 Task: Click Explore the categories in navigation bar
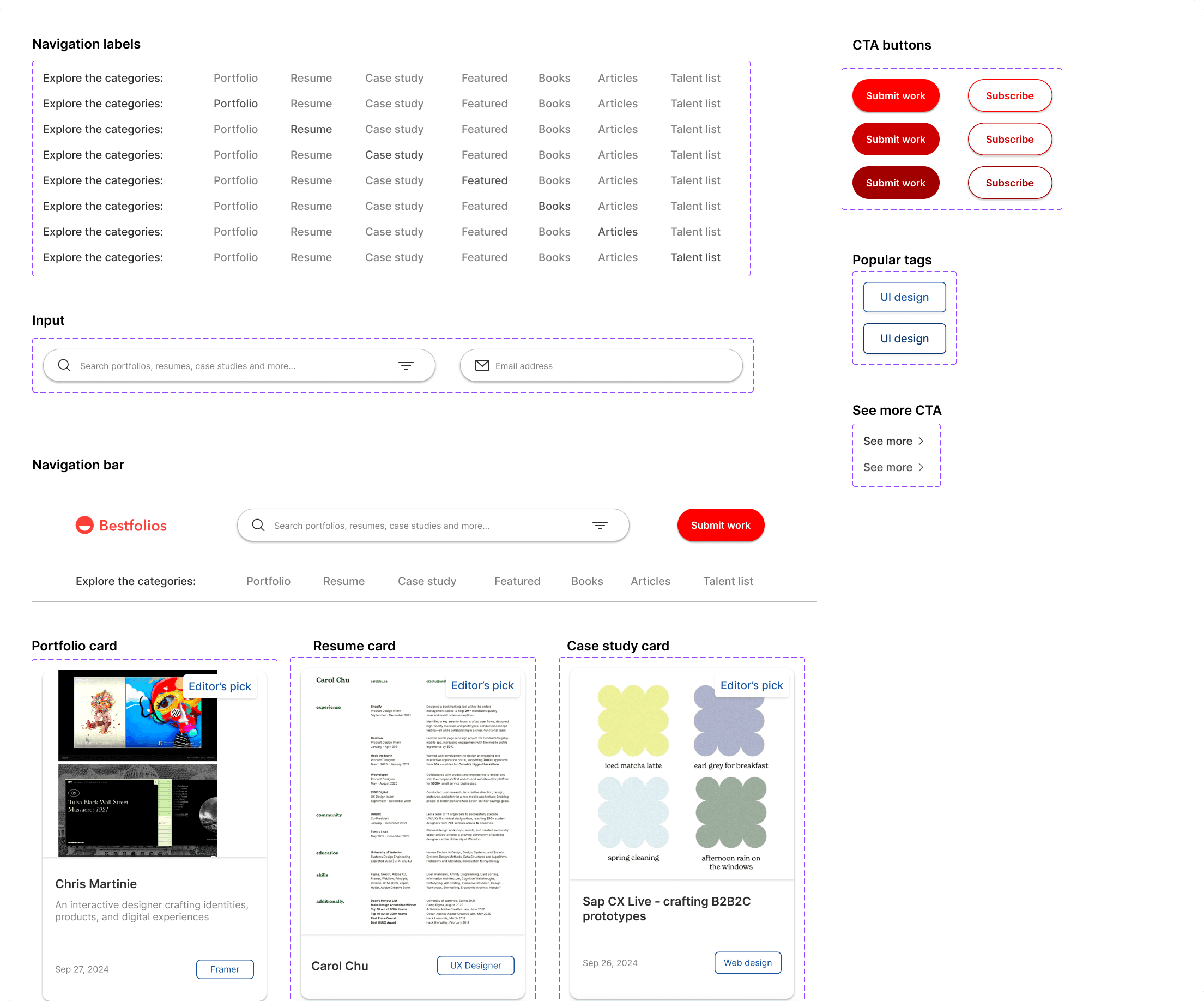(135, 581)
